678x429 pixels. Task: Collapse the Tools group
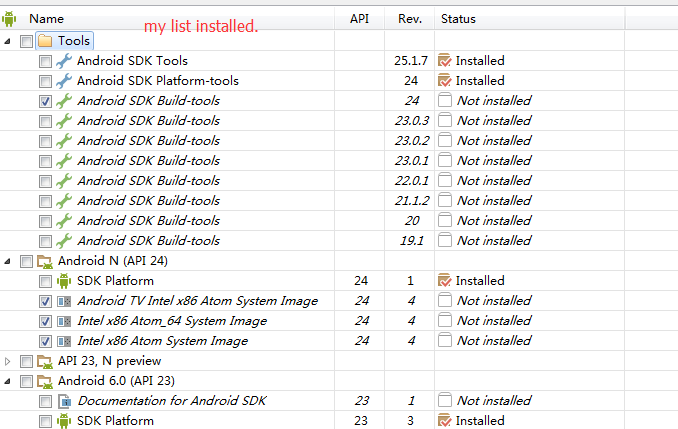(x=7, y=42)
